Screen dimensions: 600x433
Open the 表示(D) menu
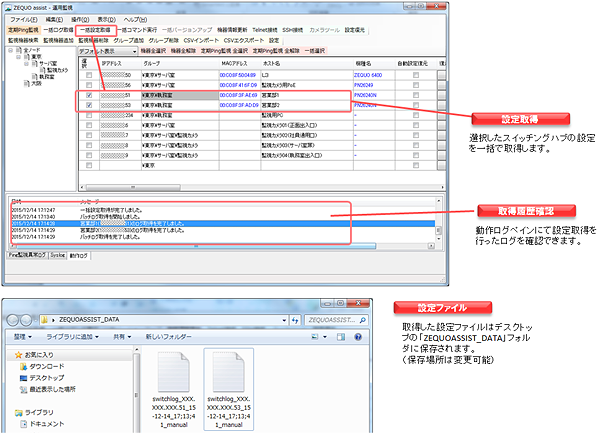click(x=106, y=20)
